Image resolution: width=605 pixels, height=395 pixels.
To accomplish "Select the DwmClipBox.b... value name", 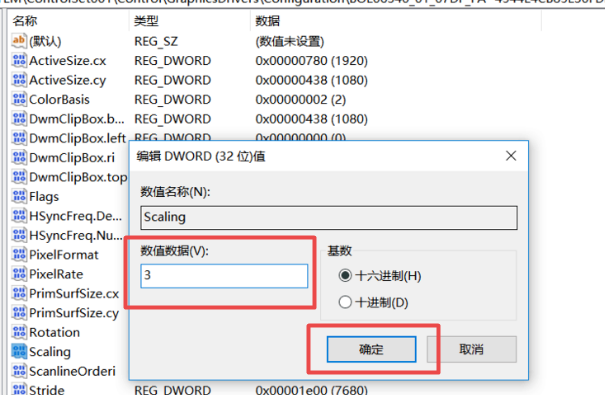I will click(x=77, y=119).
